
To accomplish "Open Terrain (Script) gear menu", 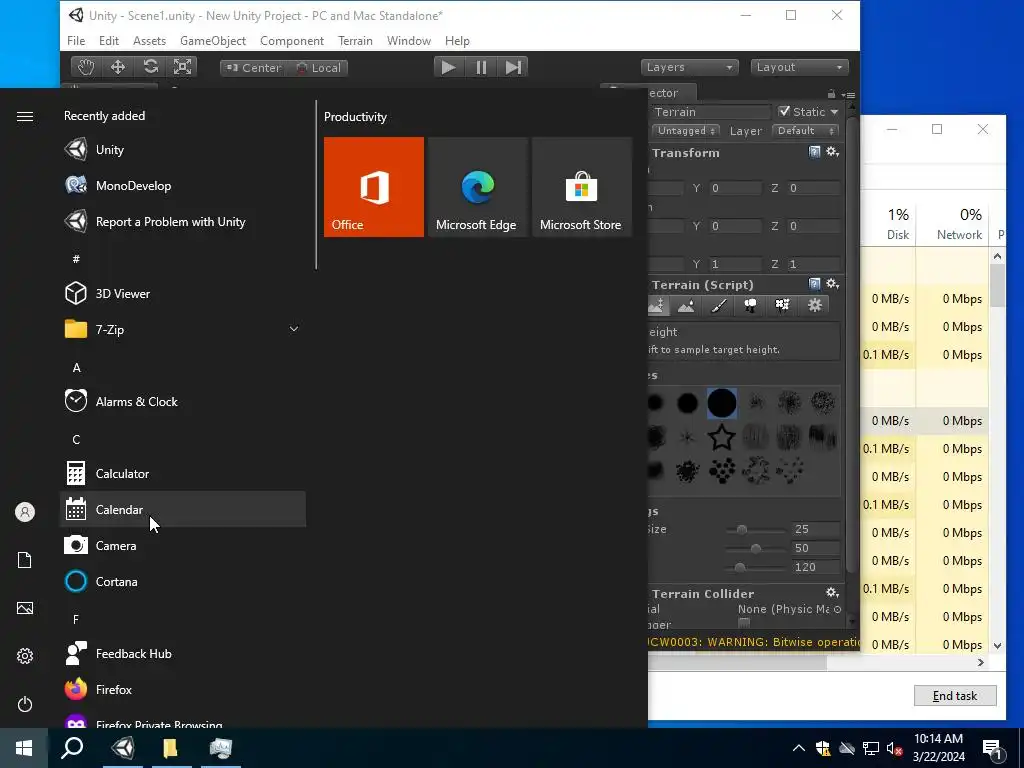I will (x=832, y=284).
